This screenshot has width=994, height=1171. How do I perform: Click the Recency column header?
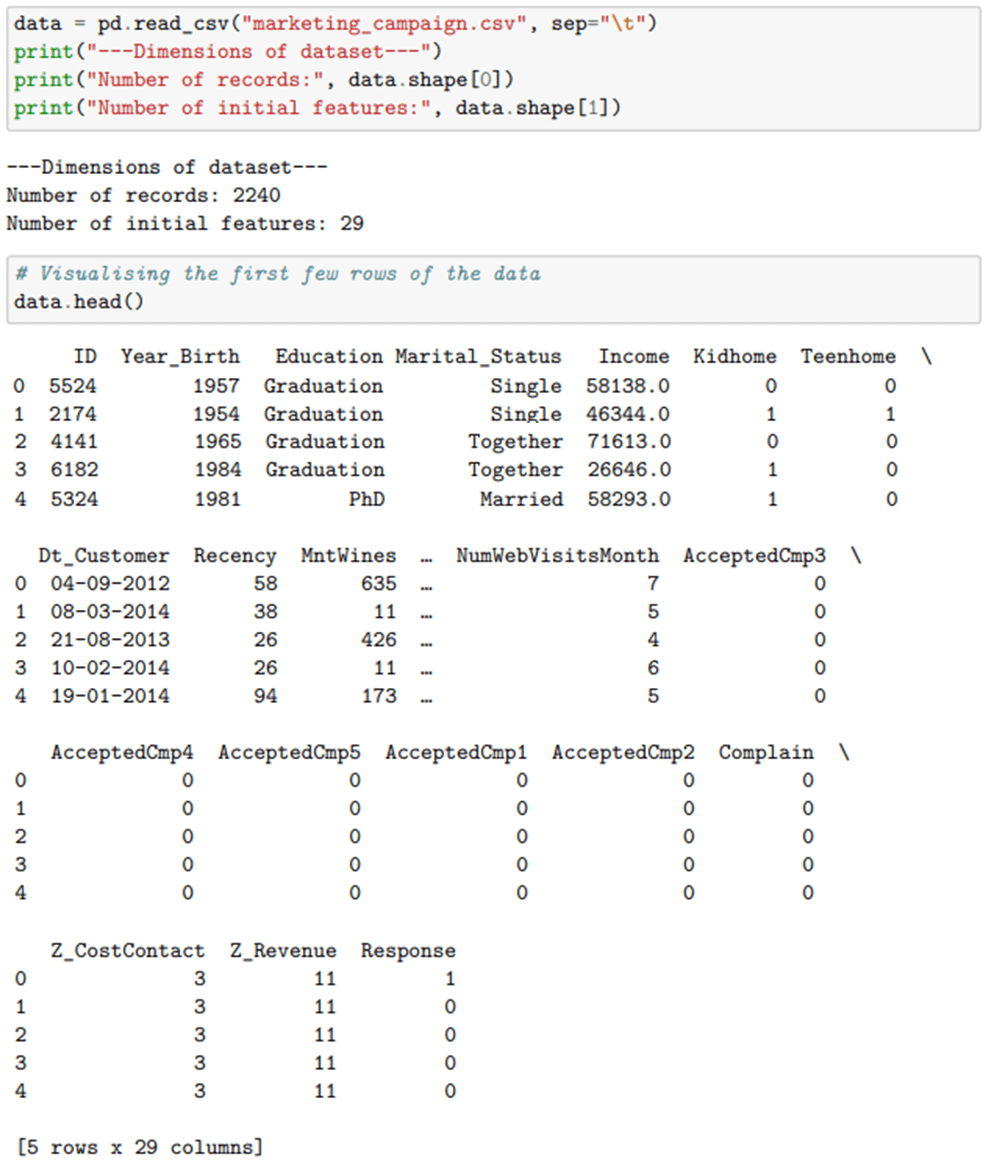[x=234, y=556]
